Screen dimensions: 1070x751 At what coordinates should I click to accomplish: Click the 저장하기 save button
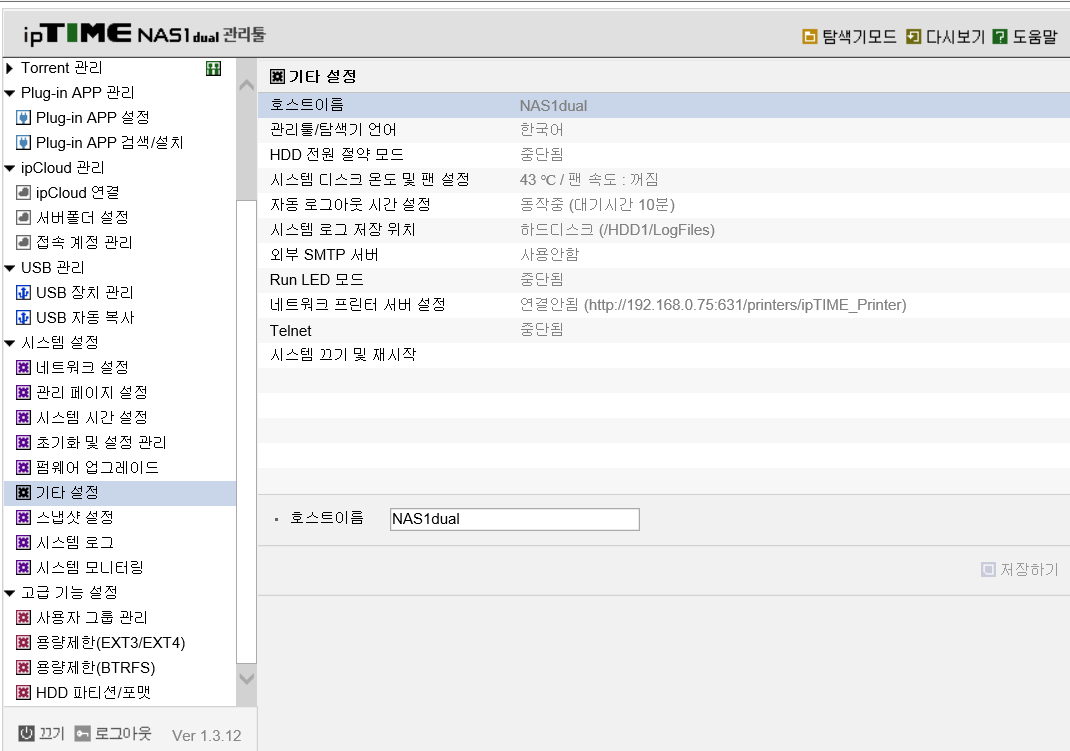pyautogui.click(x=1020, y=569)
